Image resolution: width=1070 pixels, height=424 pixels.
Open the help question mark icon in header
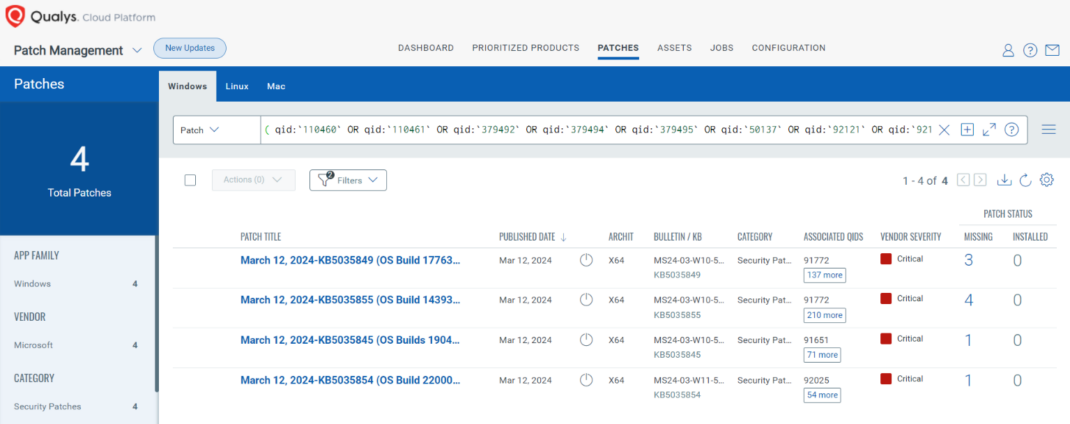1030,50
